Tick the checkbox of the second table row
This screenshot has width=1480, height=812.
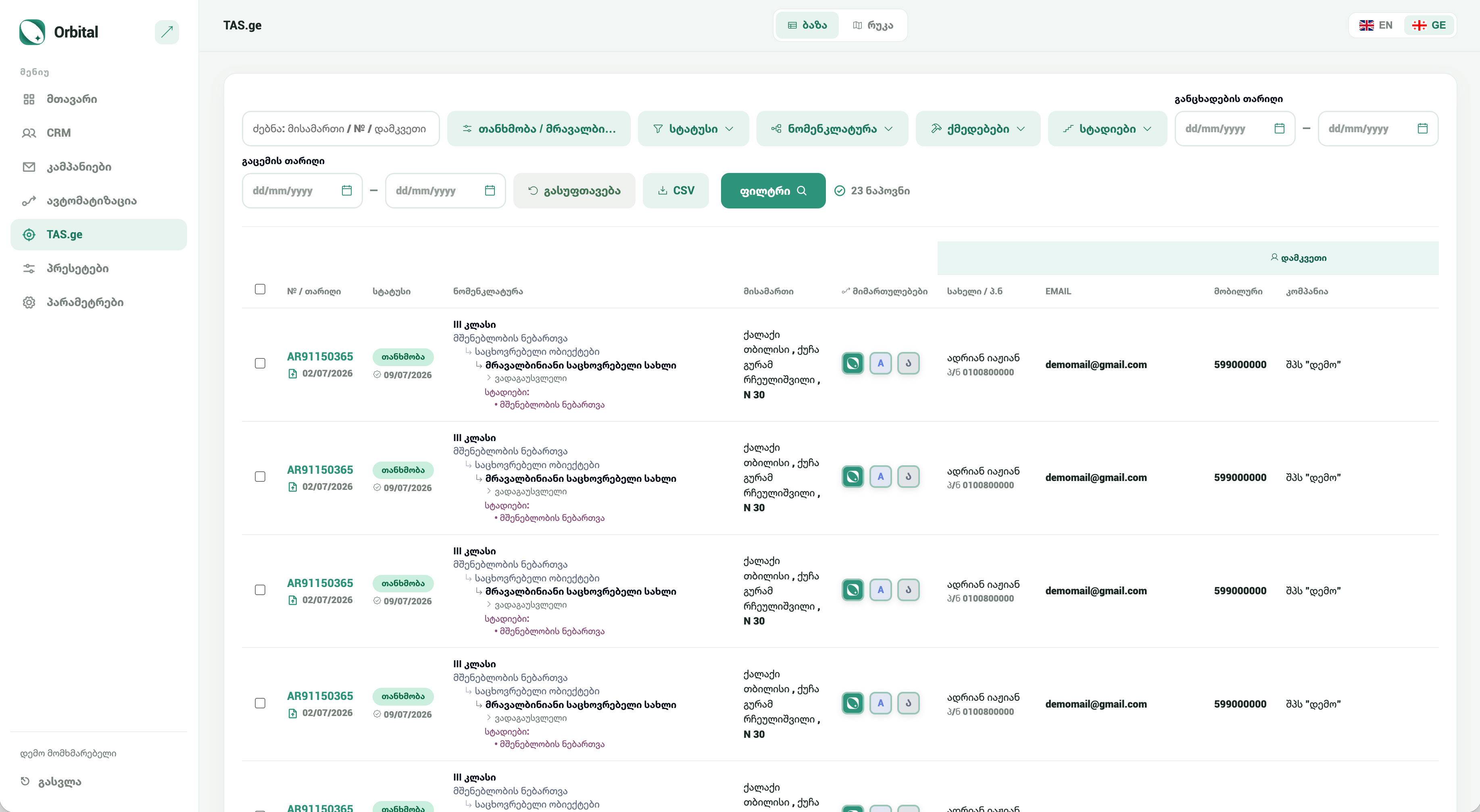tap(260, 477)
